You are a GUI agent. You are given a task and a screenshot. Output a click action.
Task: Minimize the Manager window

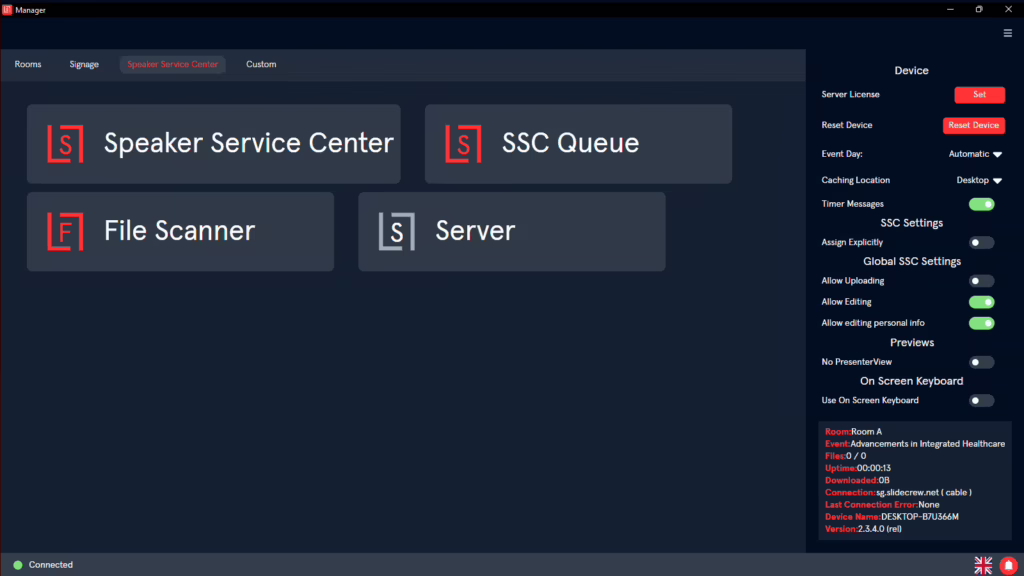[x=950, y=9]
